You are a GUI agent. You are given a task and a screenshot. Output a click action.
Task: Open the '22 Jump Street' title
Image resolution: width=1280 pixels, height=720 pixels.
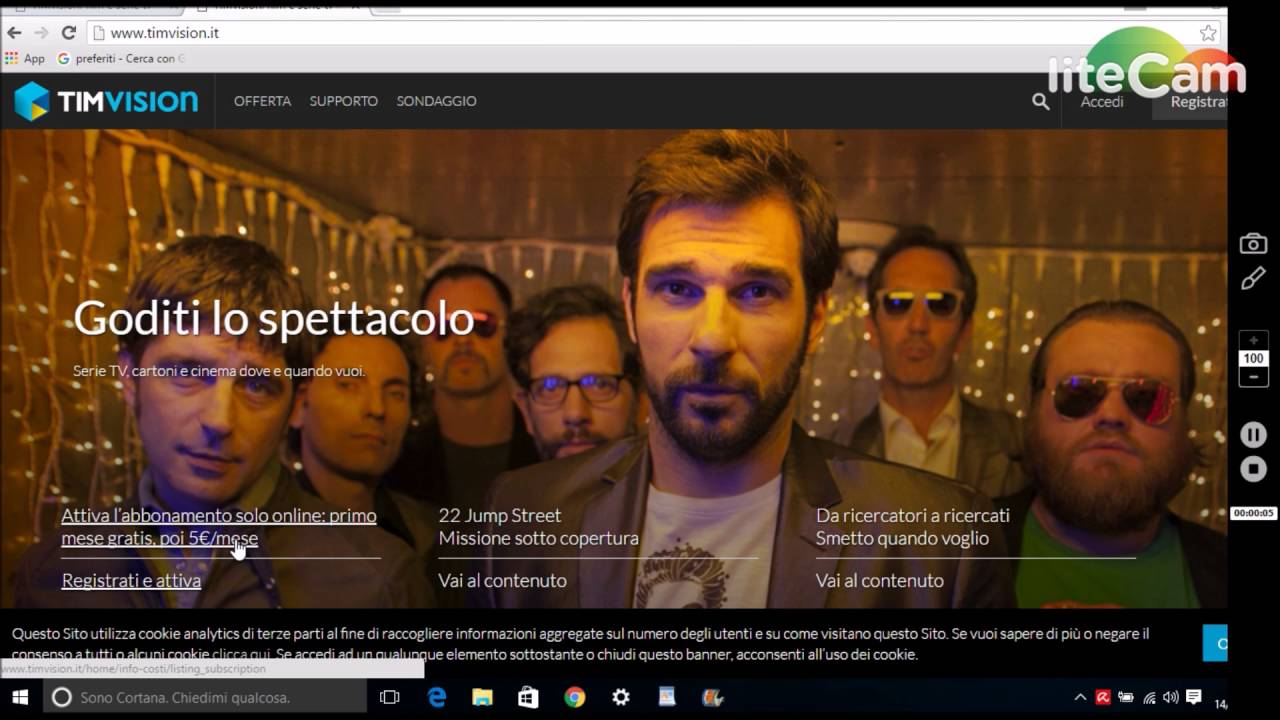click(500, 515)
